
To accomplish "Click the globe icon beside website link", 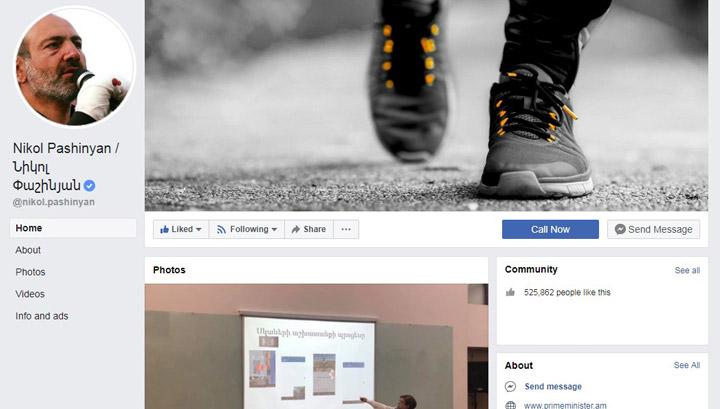I will [510, 405].
